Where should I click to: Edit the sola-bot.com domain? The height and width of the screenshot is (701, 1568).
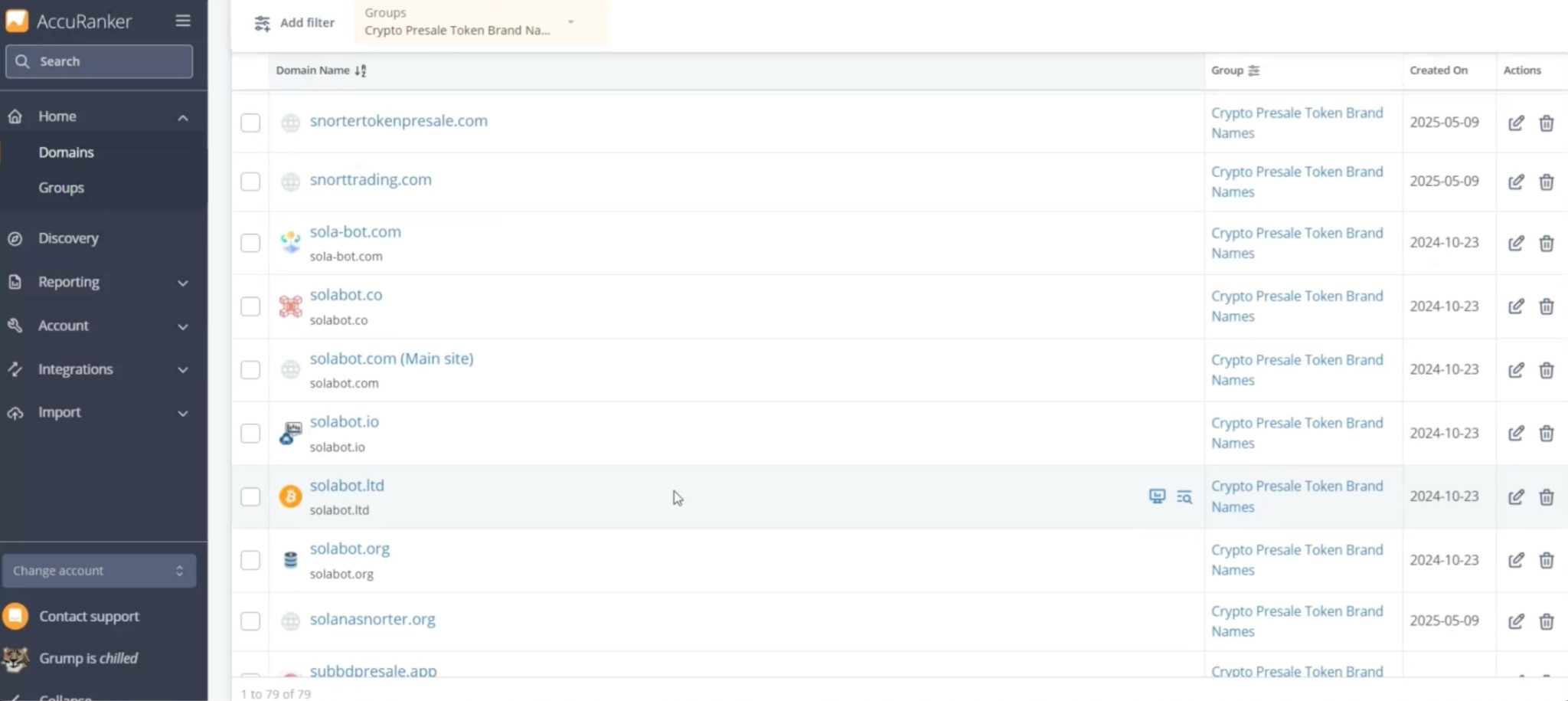1516,243
